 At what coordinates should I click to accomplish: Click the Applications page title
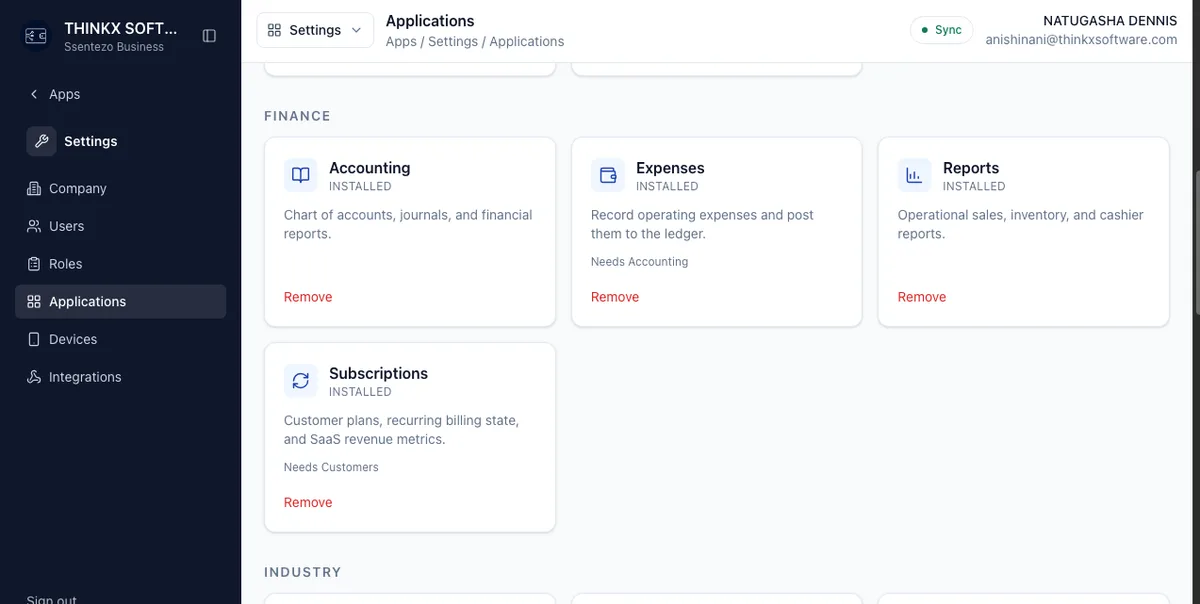[430, 21]
